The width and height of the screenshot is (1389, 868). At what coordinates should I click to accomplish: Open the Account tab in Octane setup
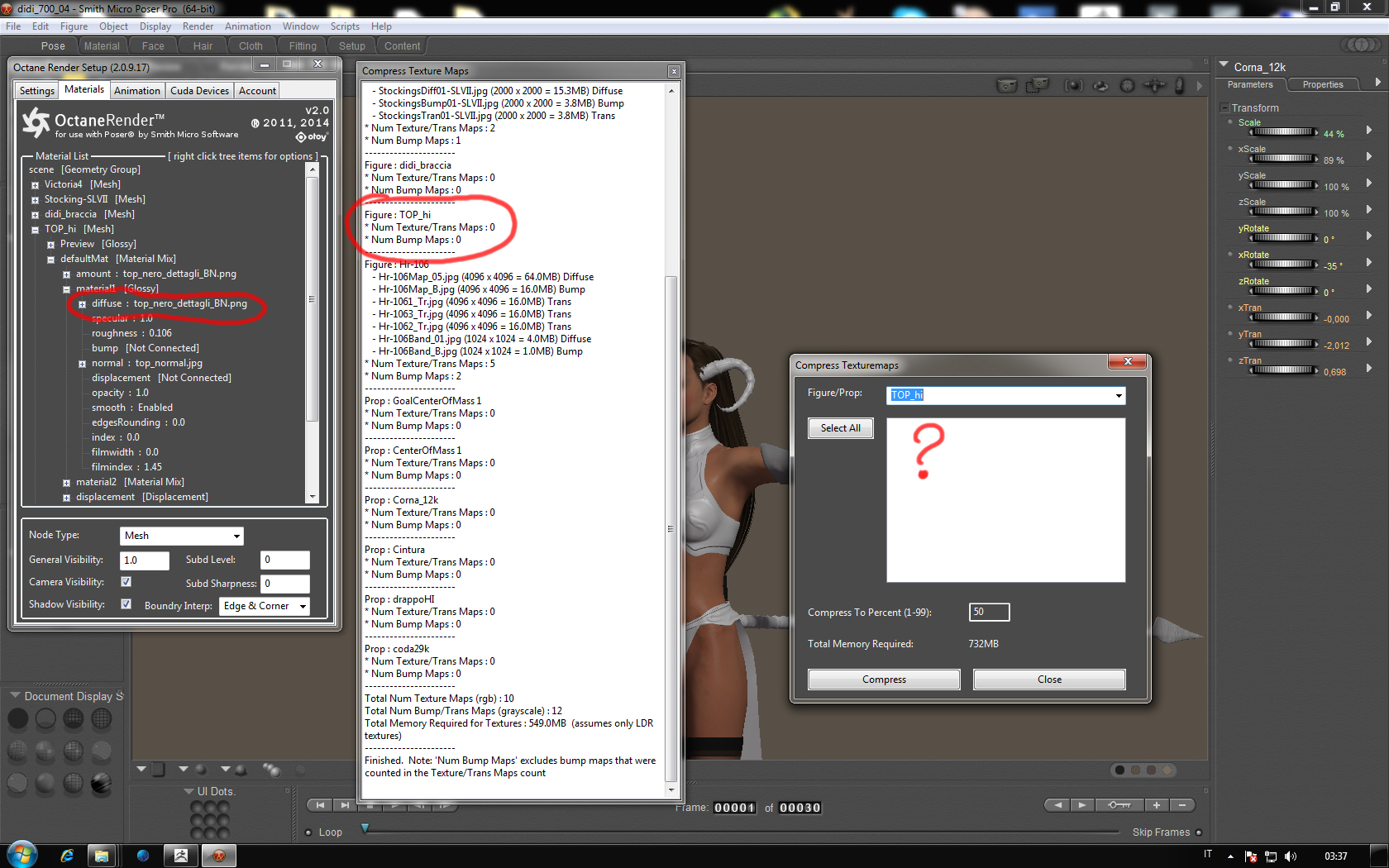[x=257, y=91]
